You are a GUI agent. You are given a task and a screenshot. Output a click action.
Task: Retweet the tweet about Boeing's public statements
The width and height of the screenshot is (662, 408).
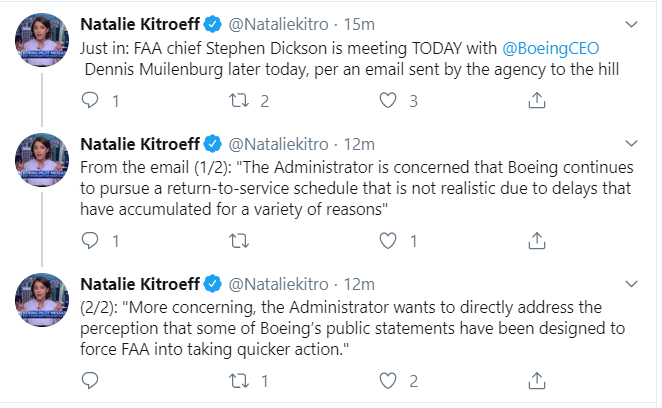(x=239, y=381)
